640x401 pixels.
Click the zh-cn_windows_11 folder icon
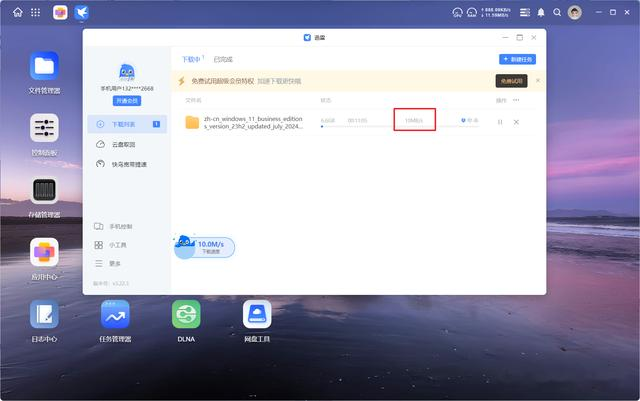coord(192,122)
